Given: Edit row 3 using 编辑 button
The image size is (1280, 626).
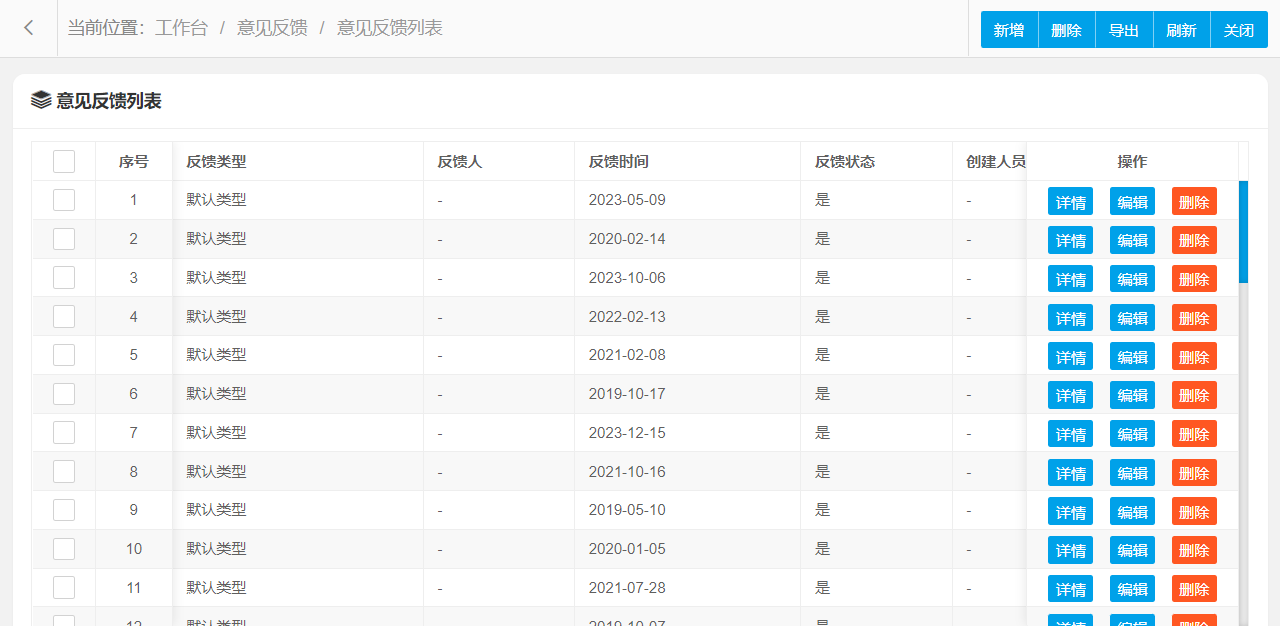Looking at the screenshot, I should [1132, 279].
